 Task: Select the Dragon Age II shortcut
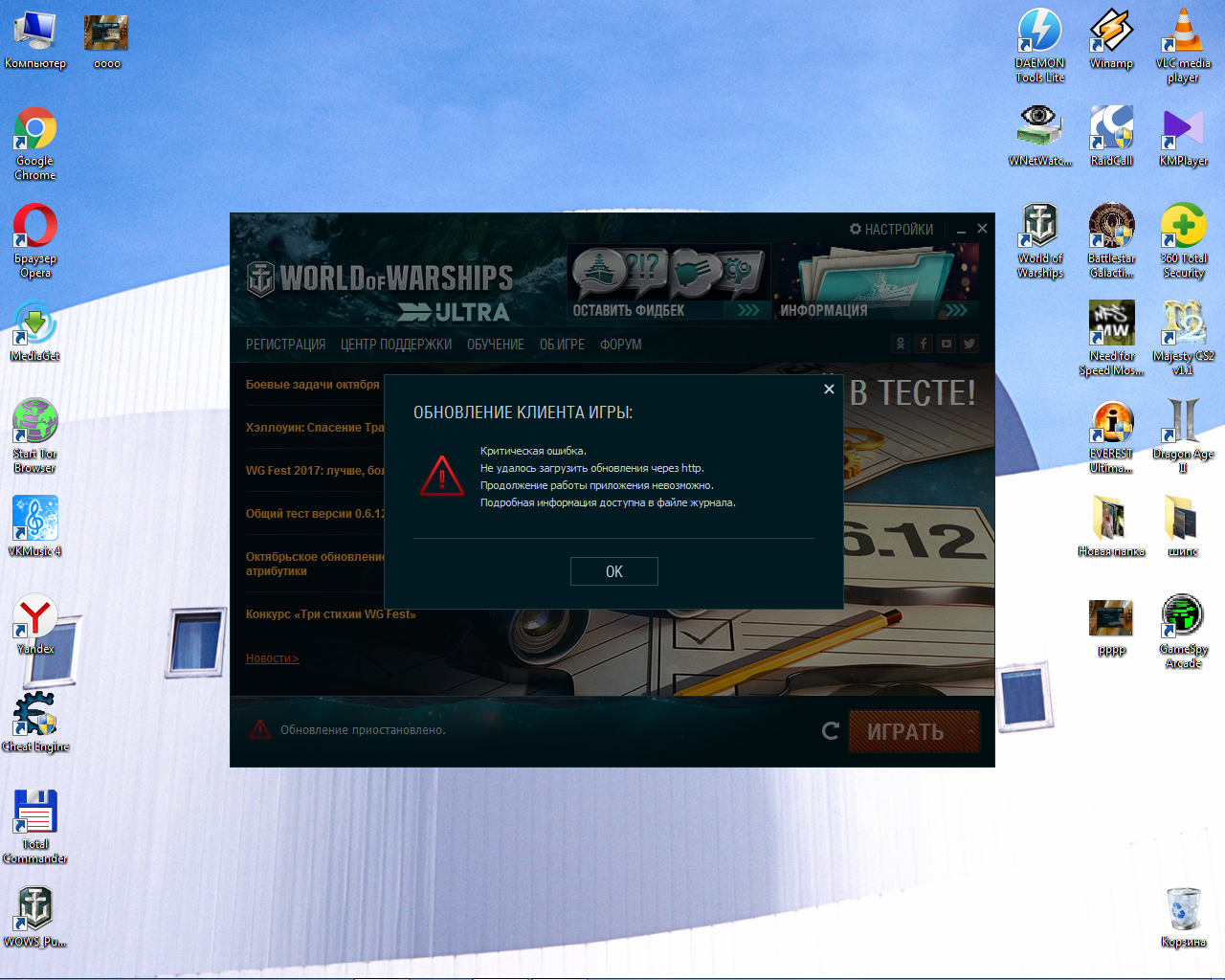pyautogui.click(x=1183, y=436)
